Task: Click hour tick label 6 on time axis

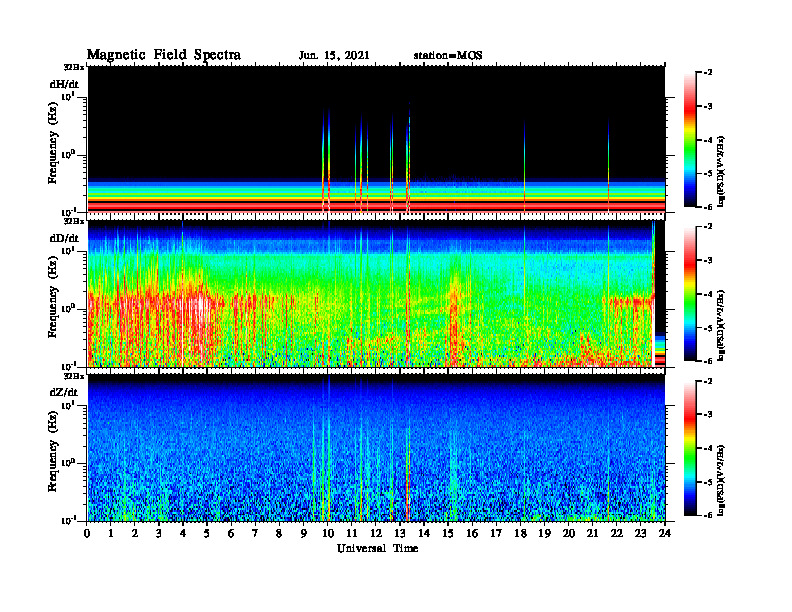Action: pos(231,533)
